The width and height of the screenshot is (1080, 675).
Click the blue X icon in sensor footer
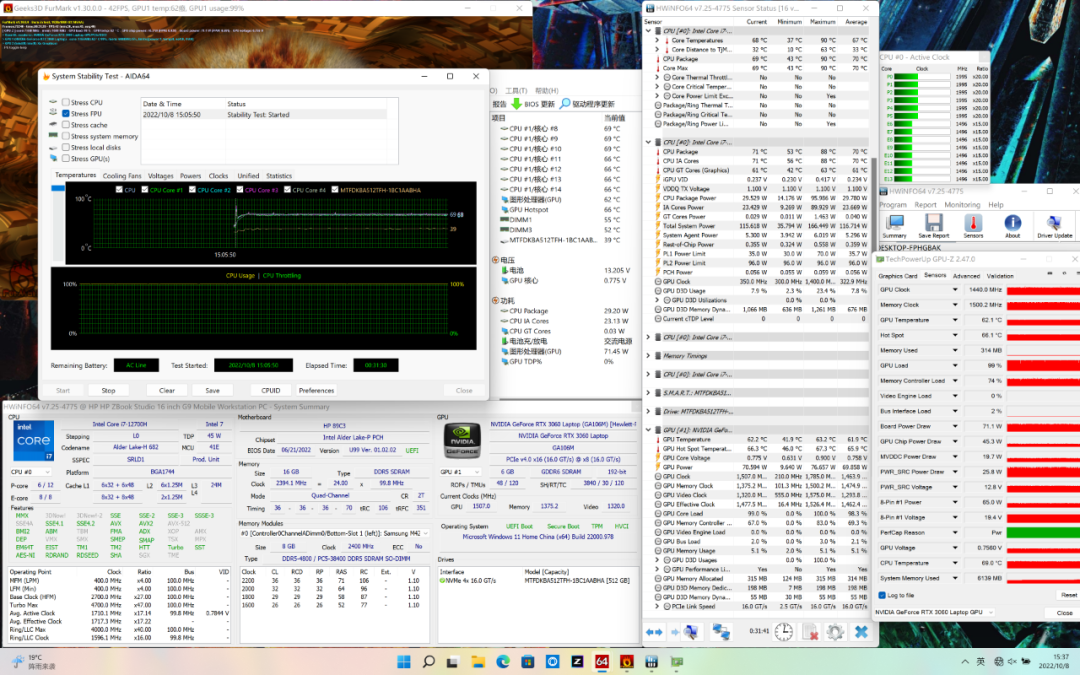[860, 631]
